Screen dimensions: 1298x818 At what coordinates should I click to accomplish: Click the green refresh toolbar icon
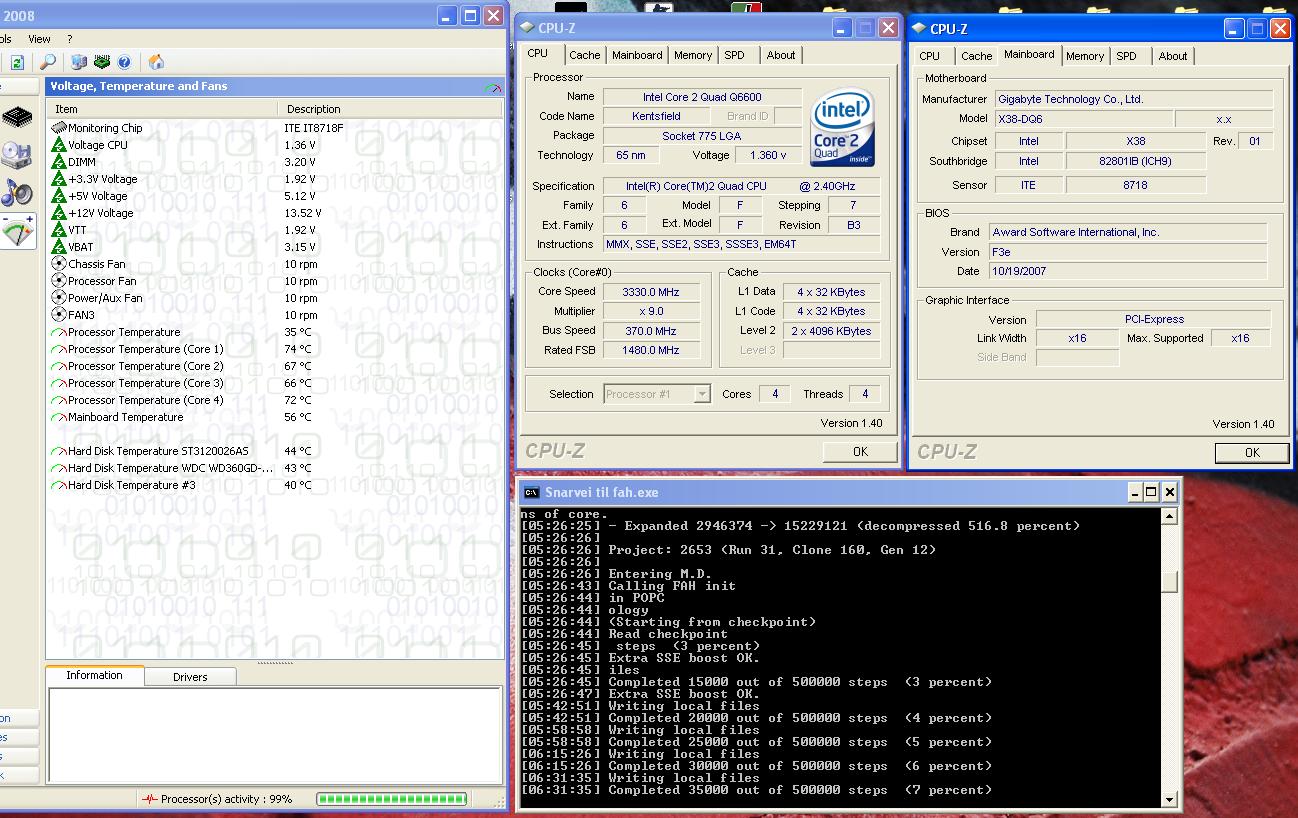pyautogui.click(x=17, y=62)
